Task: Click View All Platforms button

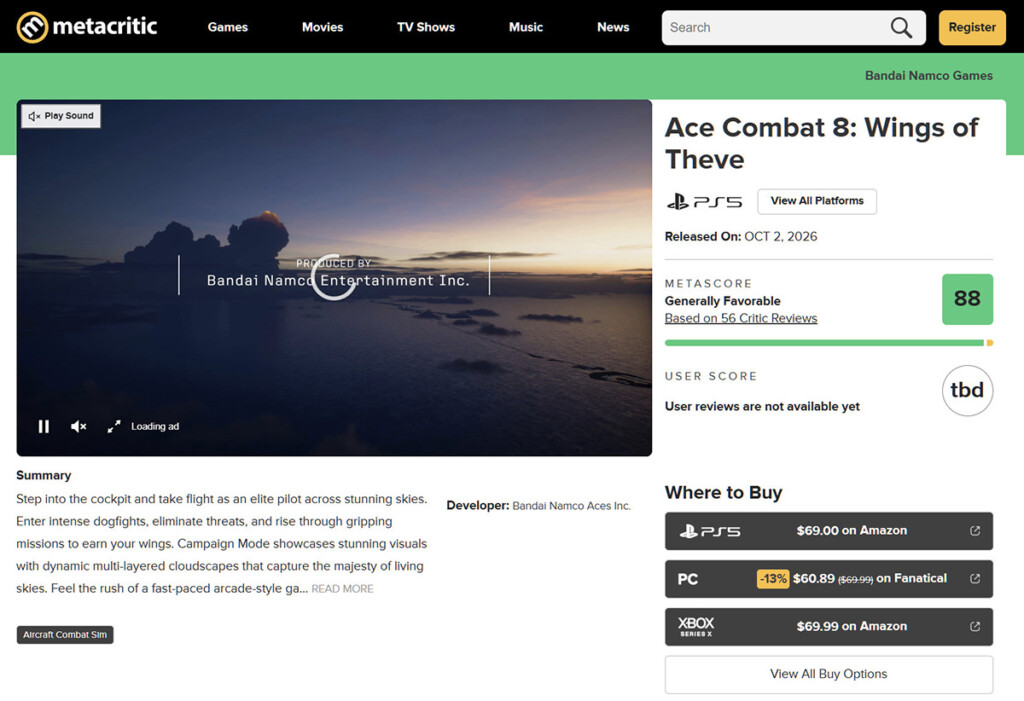Action: (x=817, y=201)
